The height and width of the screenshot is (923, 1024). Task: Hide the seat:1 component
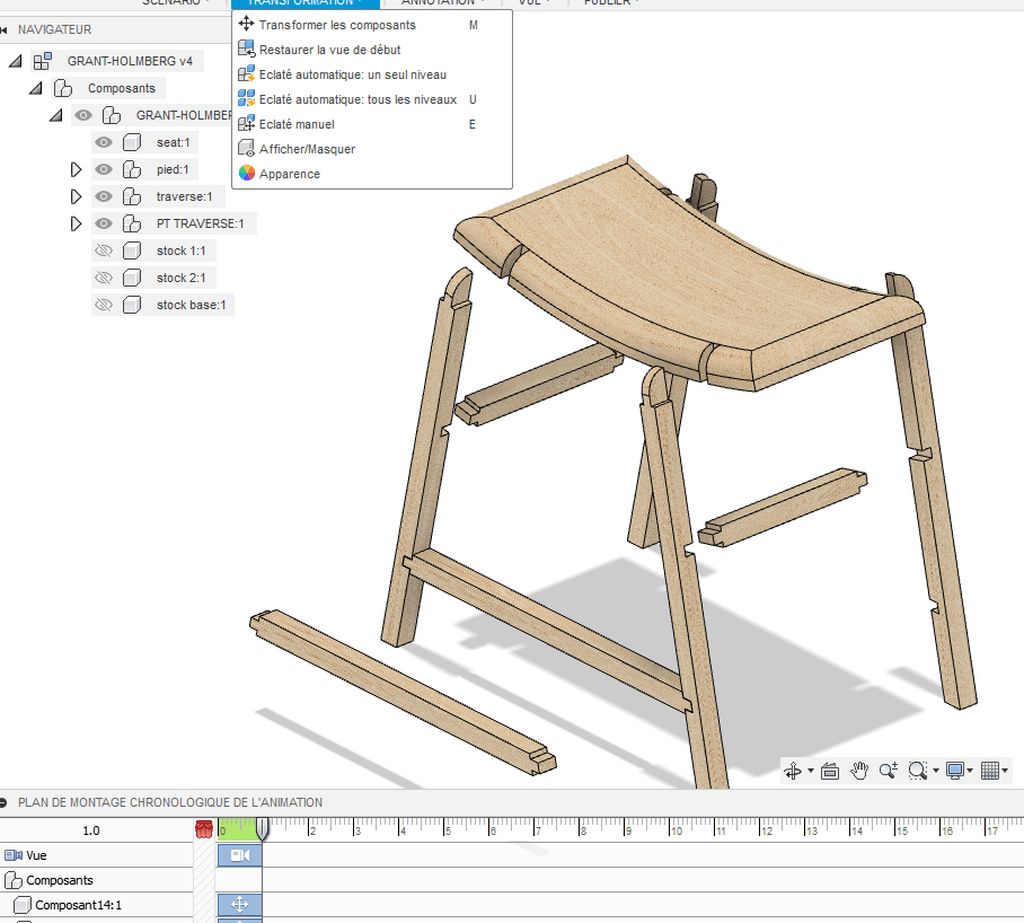103,143
